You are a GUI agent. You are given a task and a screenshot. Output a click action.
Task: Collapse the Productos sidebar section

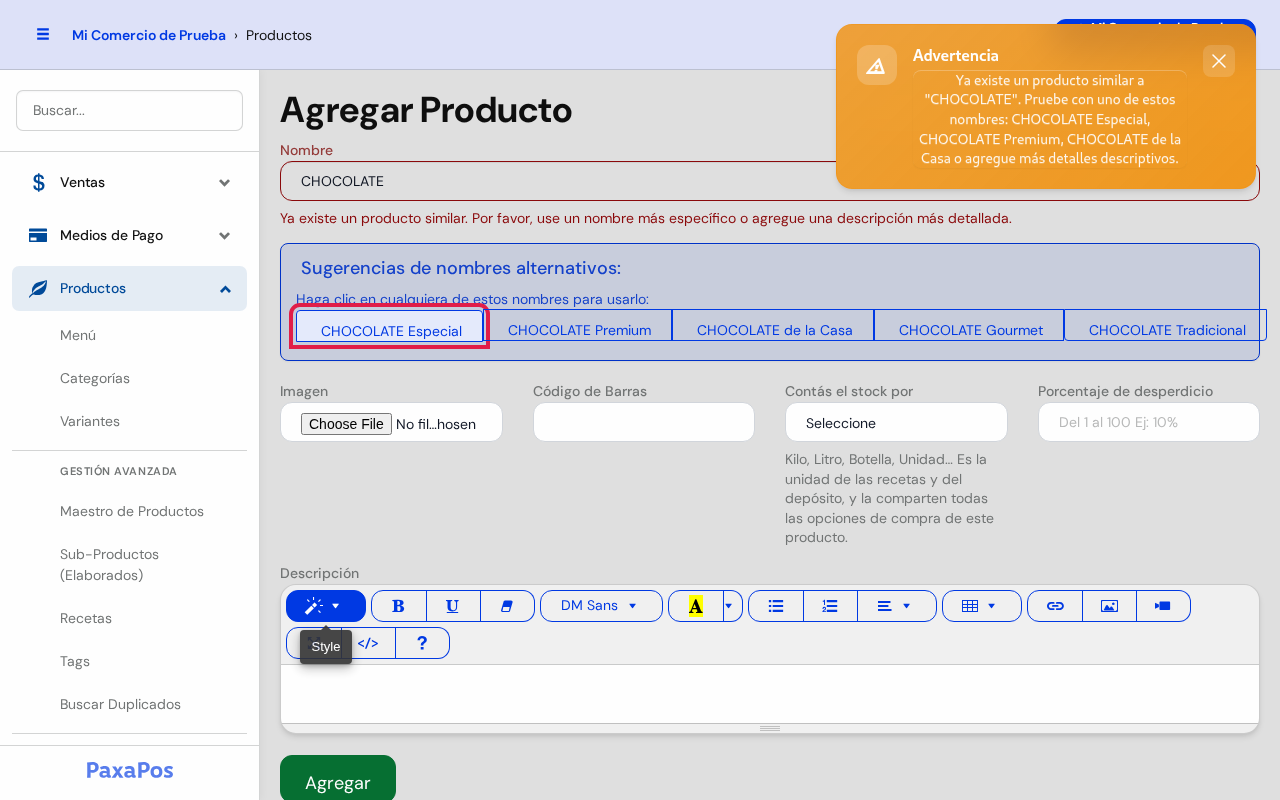click(x=129, y=288)
